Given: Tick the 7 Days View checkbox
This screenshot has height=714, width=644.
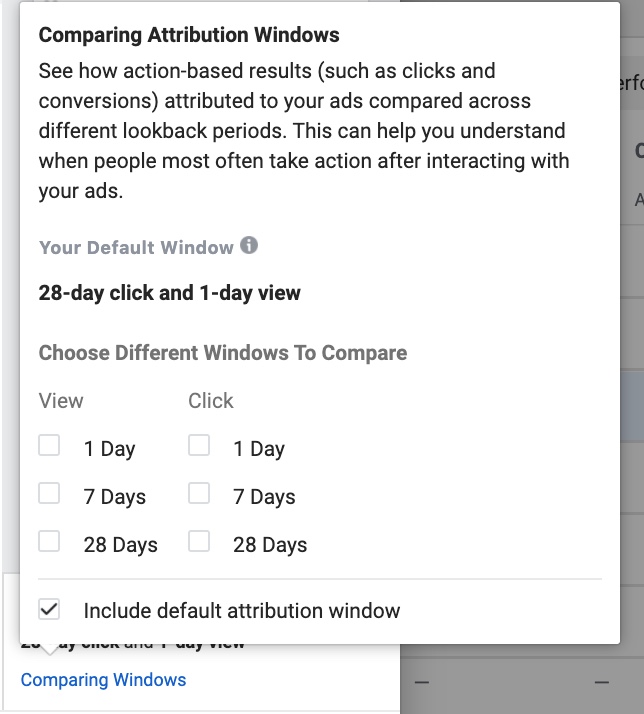Looking at the screenshot, I should tap(49, 493).
